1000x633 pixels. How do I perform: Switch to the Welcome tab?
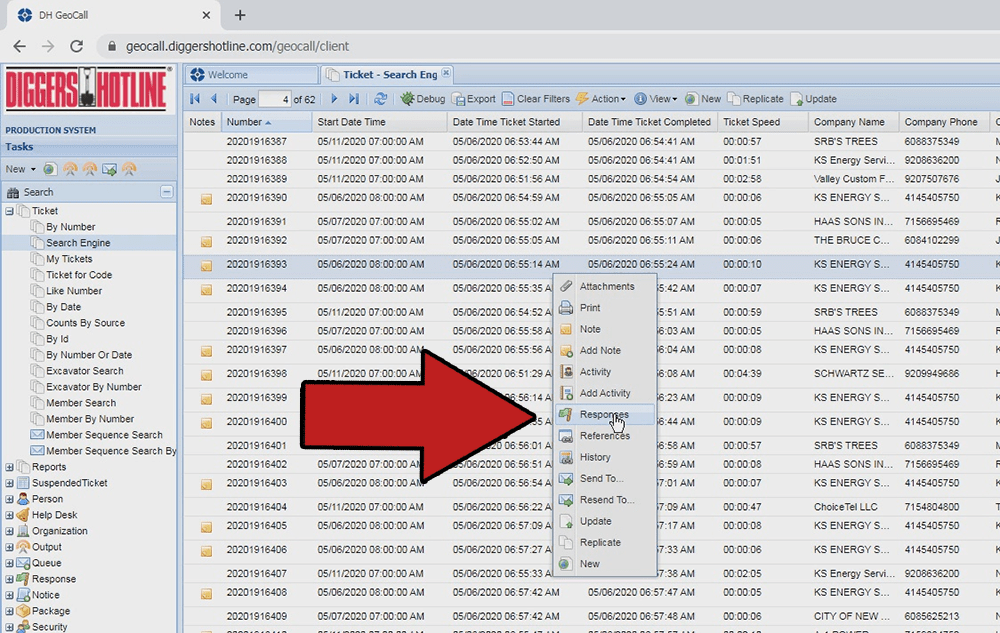coord(229,75)
